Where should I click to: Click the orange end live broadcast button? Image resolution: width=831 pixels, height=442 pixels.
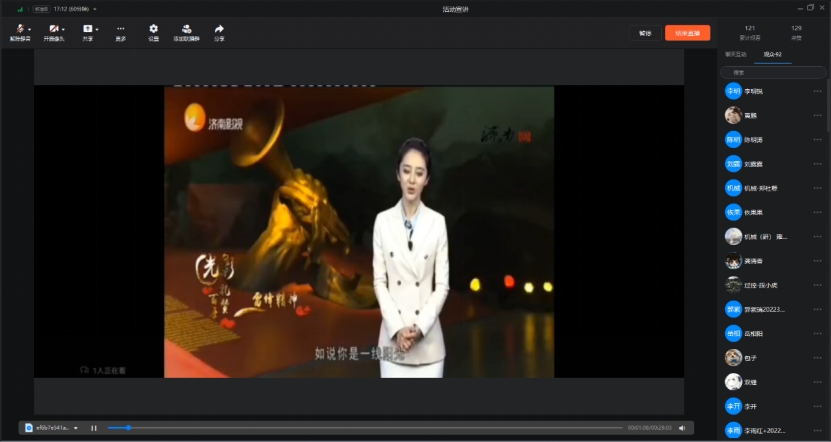[x=687, y=33]
